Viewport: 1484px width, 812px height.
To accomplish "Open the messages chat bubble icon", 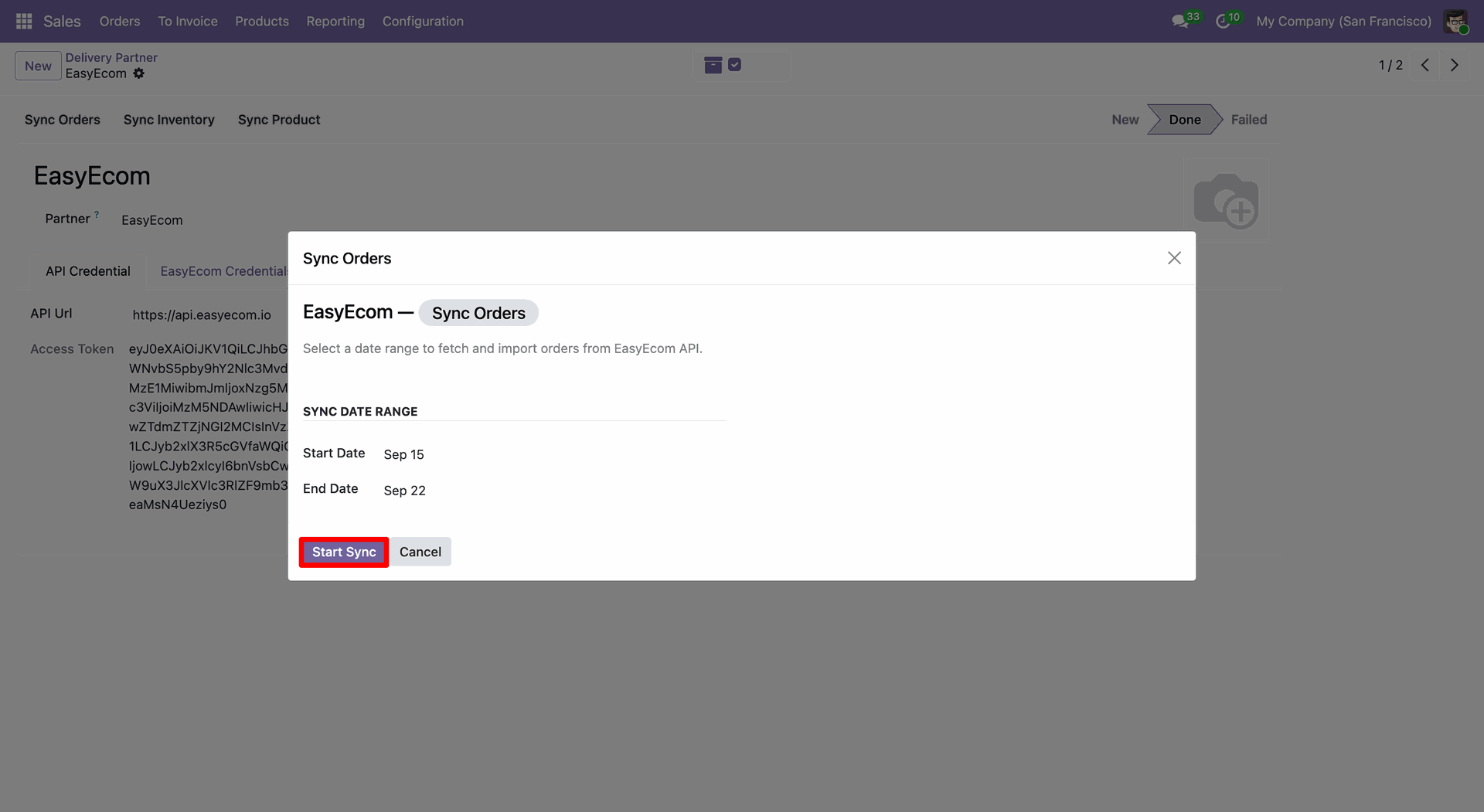I will (1180, 21).
